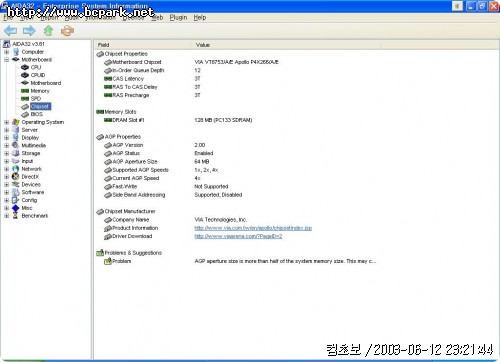Click the Back arrow toolbar icon
Screen dimensions: 500x362
coord(10,31)
